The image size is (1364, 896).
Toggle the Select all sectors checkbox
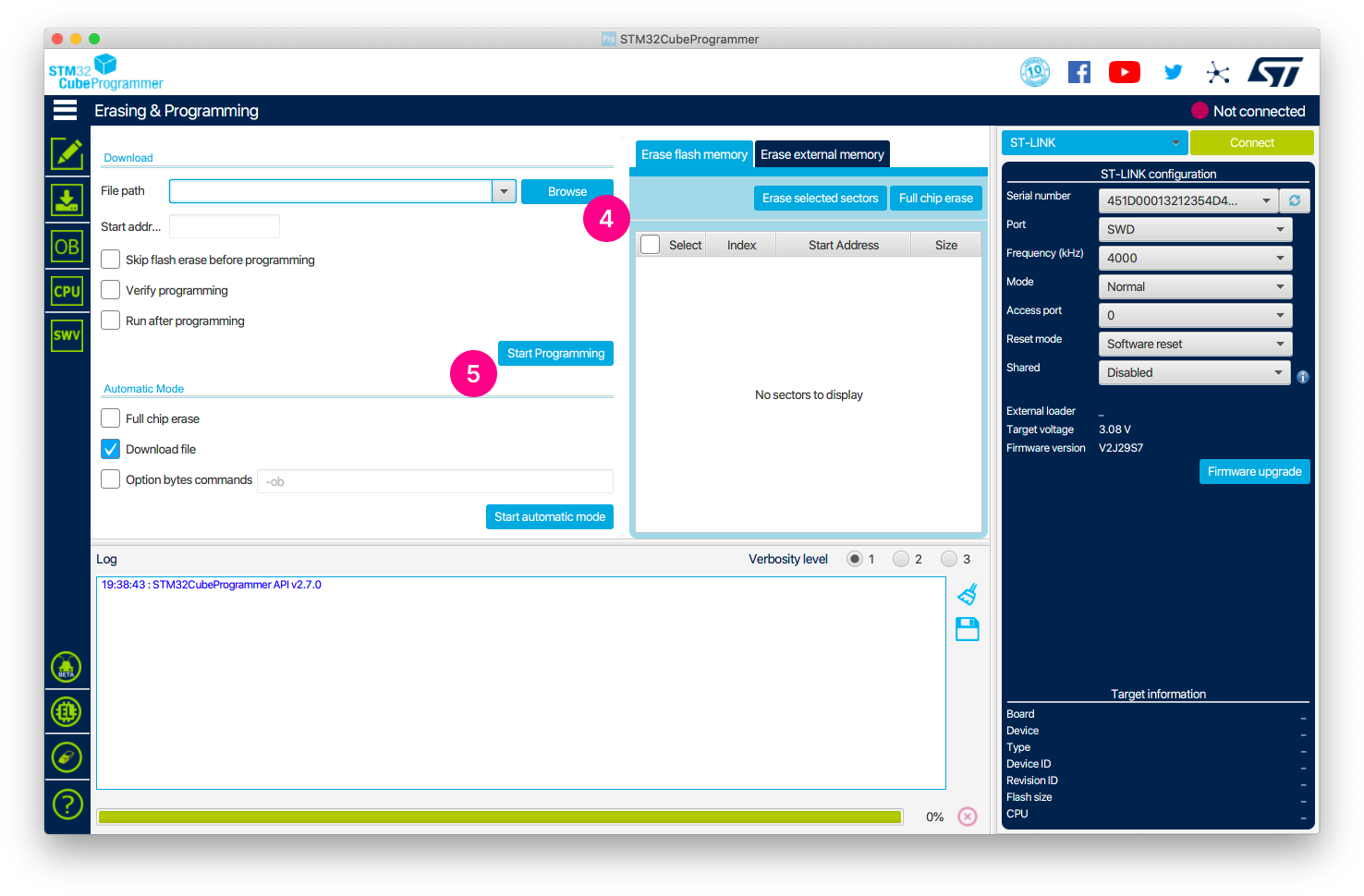click(x=651, y=245)
